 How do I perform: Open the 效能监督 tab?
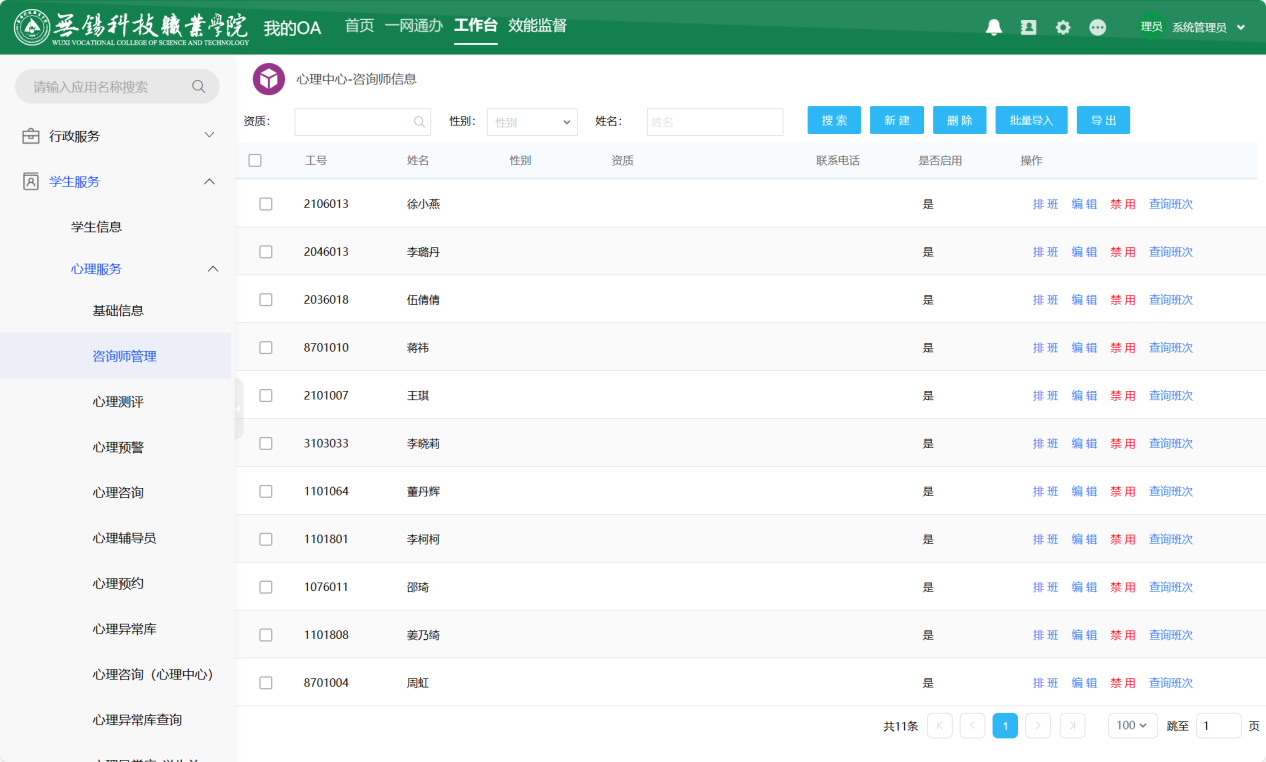click(538, 26)
